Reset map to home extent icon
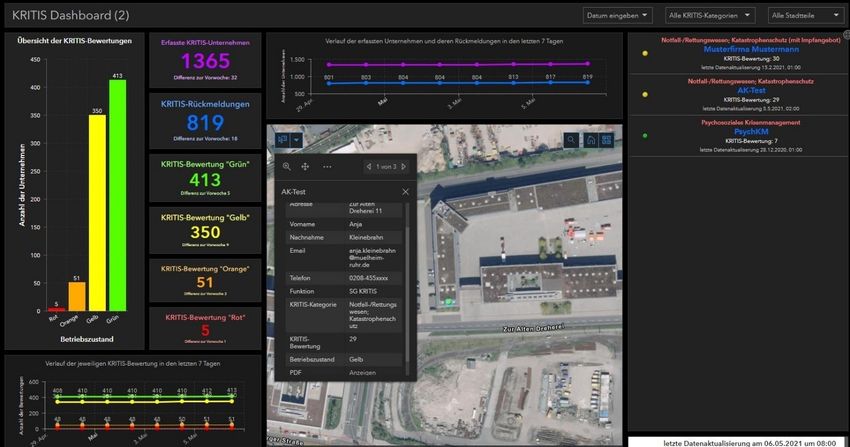The width and height of the screenshot is (850, 447). coord(591,140)
